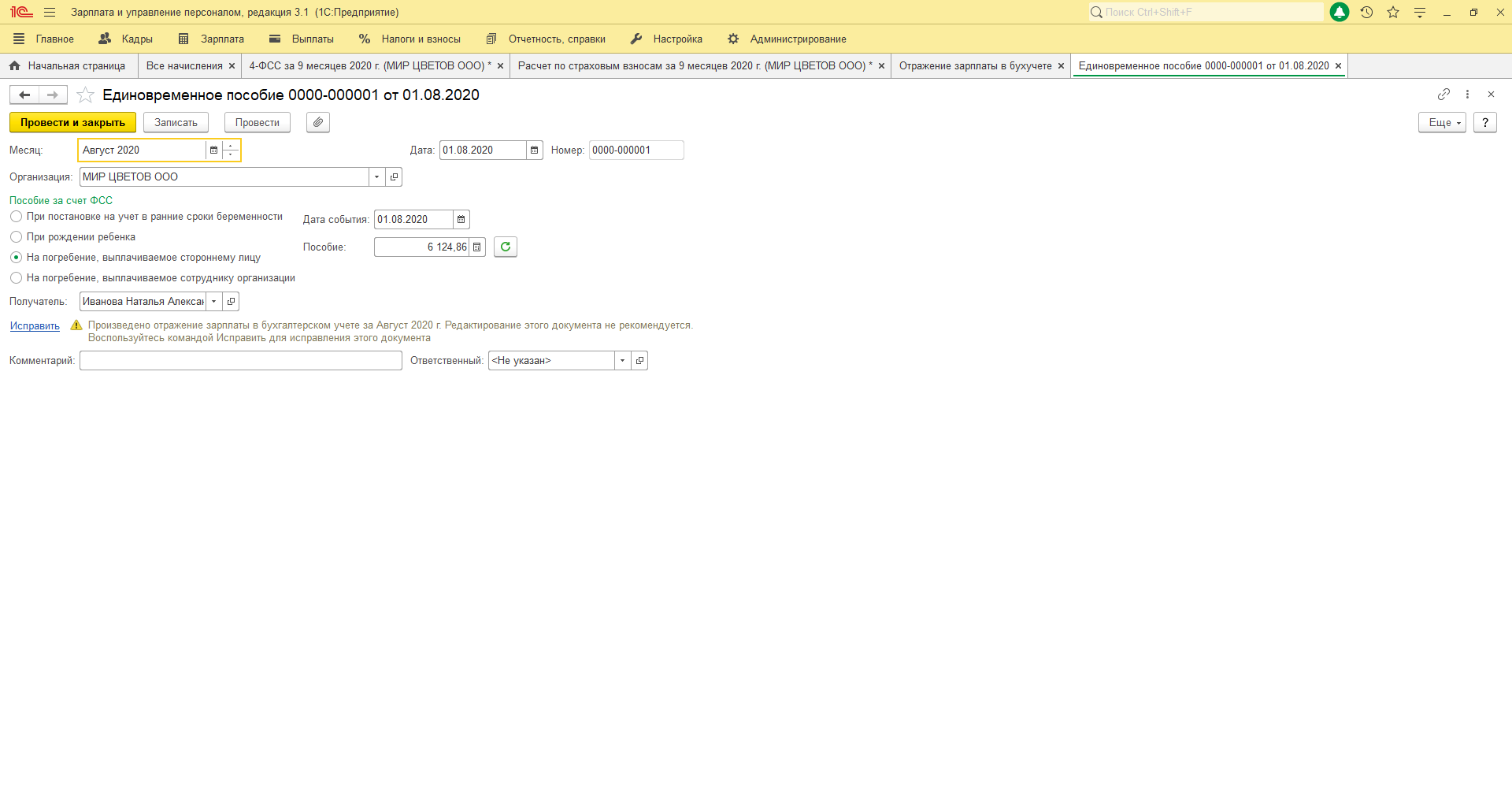This screenshot has height=810, width=1512.
Task: Recalculate the benefit with green refresh
Action: [x=506, y=247]
